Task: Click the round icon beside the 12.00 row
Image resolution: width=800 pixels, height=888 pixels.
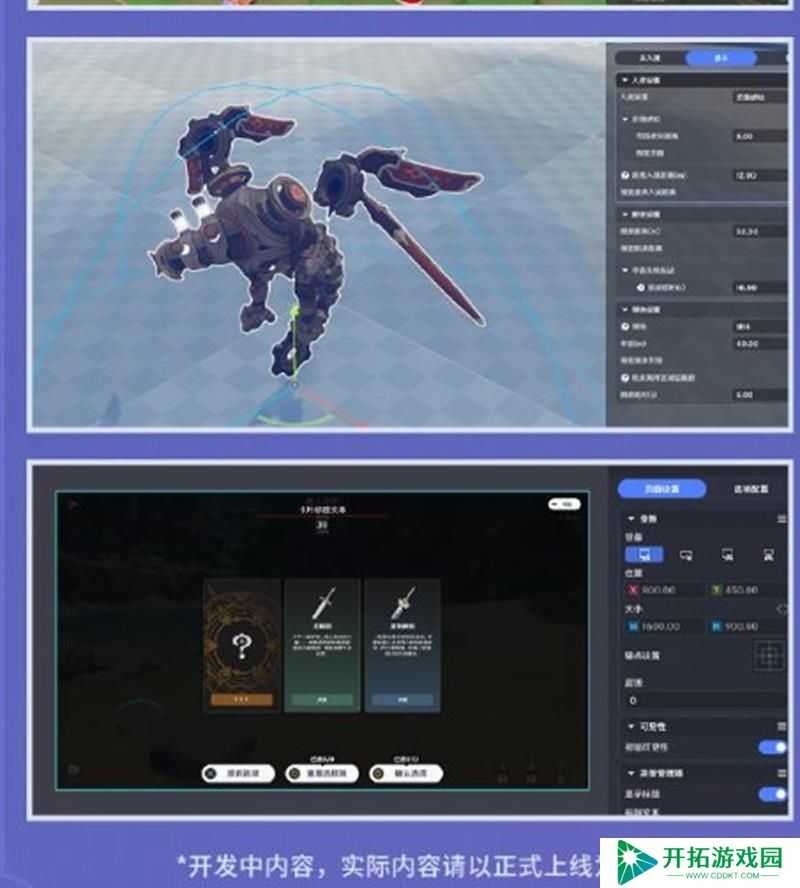Action: (x=626, y=176)
